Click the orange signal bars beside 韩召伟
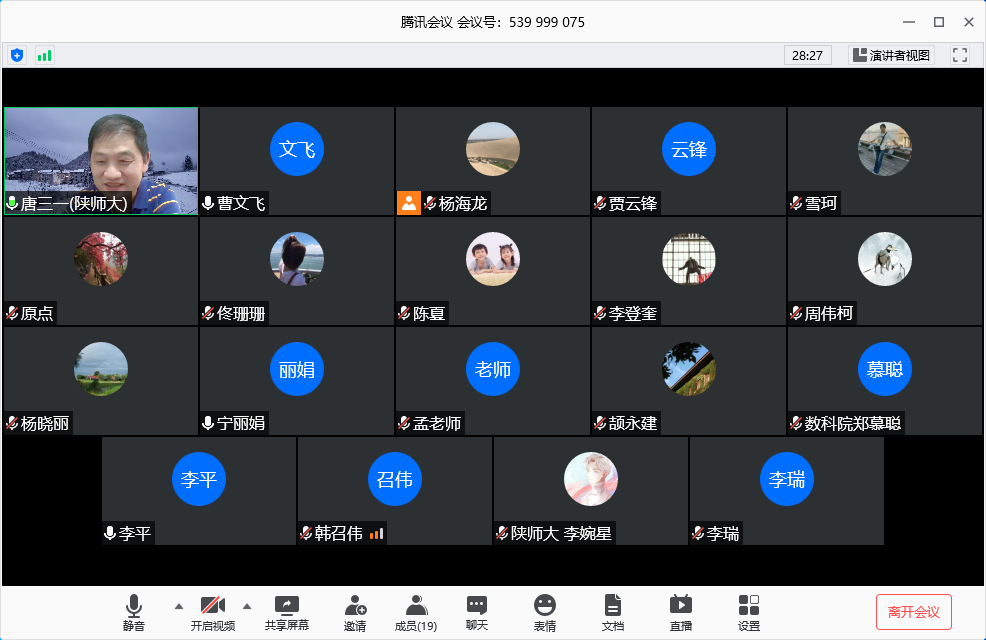 [x=376, y=534]
